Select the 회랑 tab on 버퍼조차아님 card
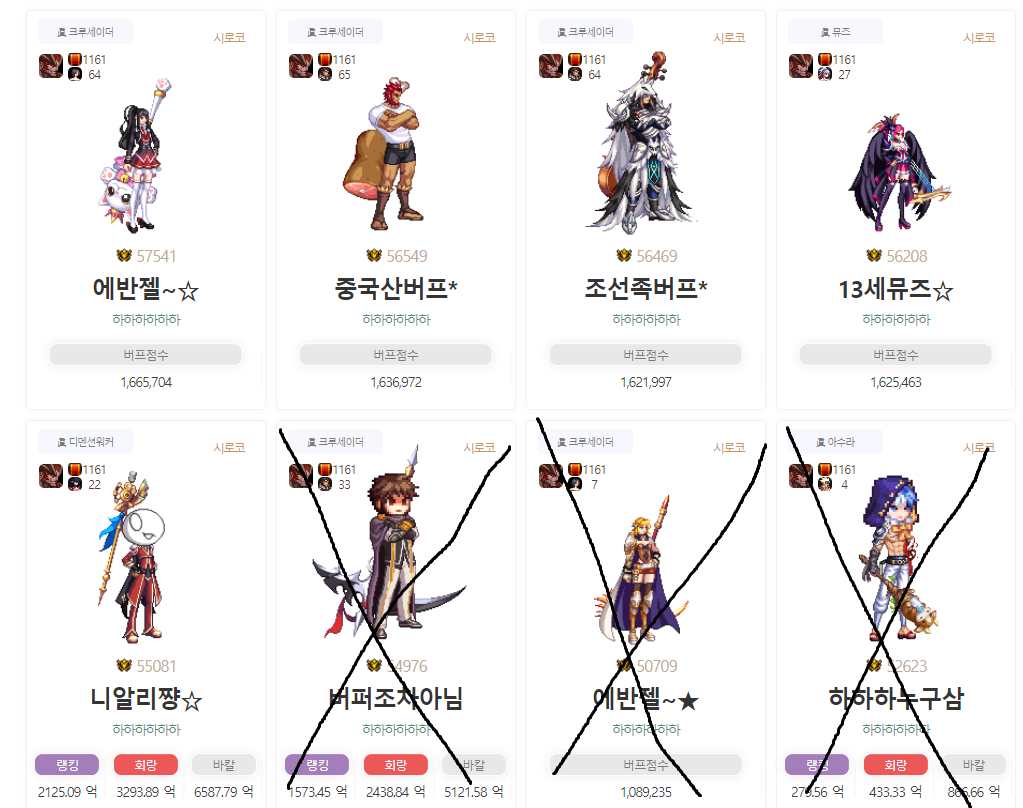 (395, 765)
